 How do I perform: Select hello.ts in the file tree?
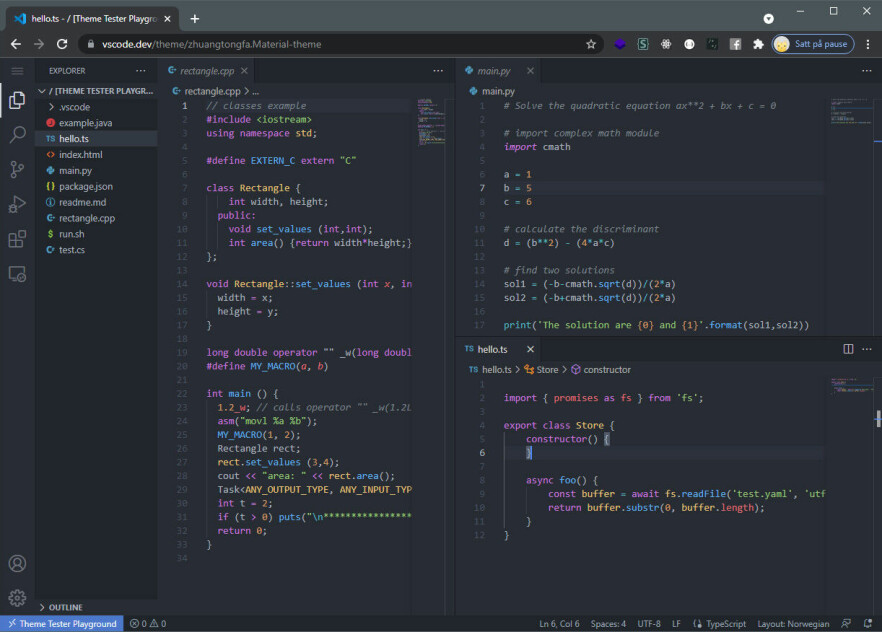(96, 138)
